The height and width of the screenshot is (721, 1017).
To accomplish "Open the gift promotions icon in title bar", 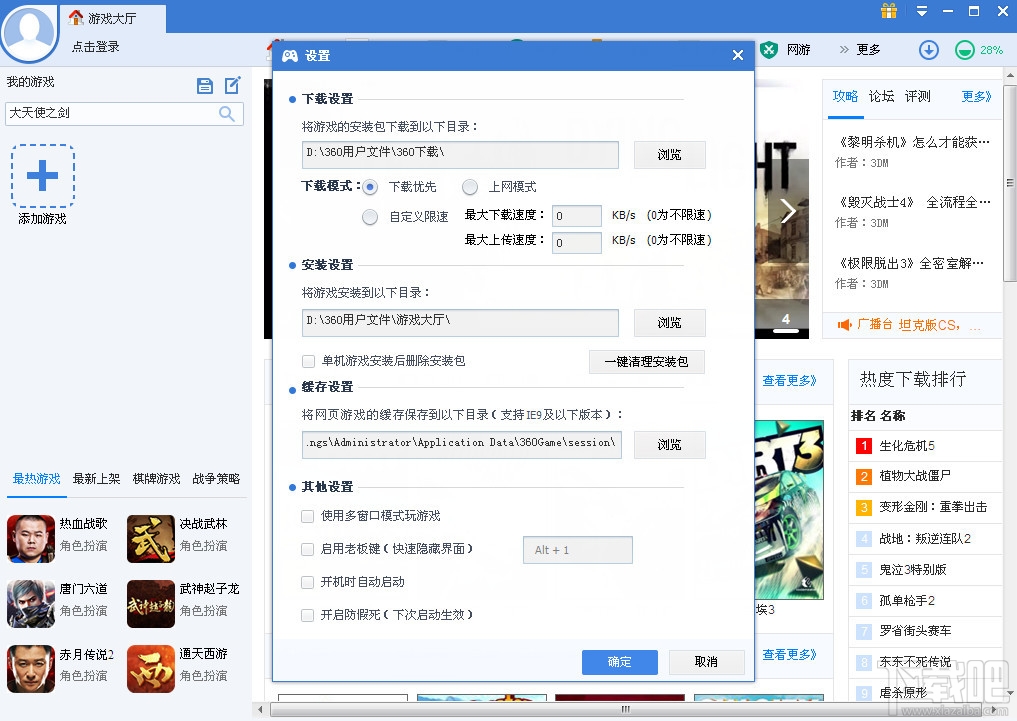I will (888, 12).
